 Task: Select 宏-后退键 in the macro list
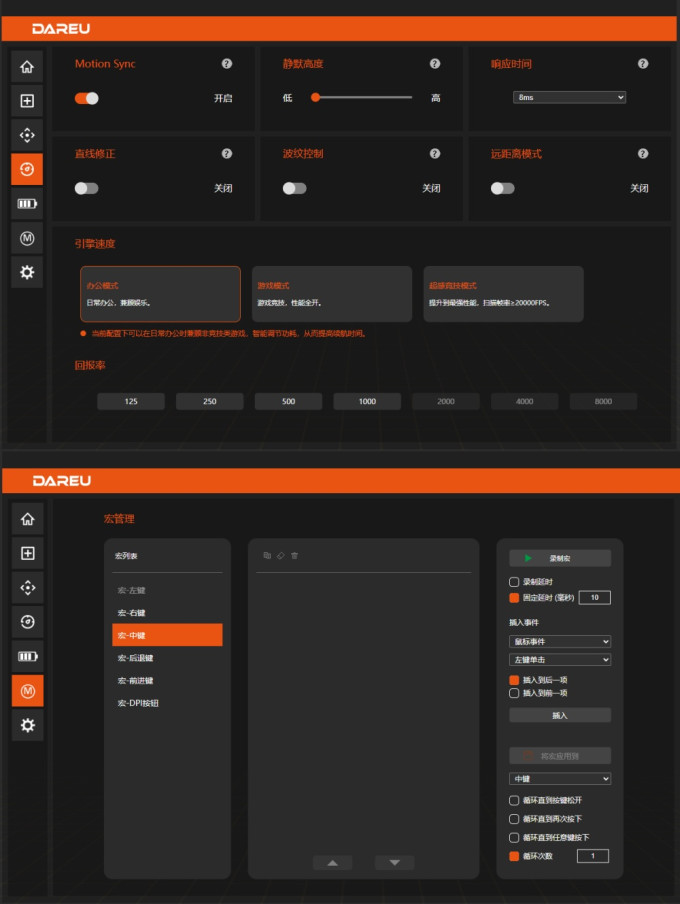[x=167, y=658]
